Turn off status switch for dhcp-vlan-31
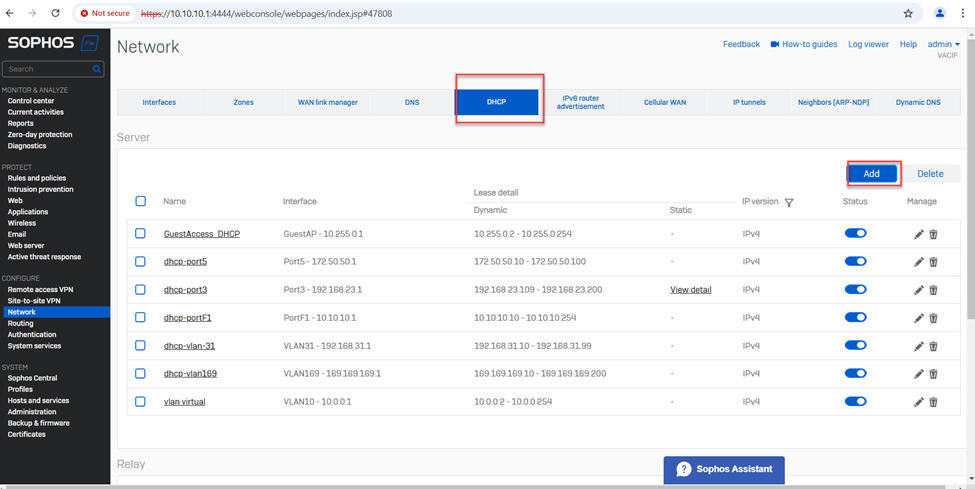 (x=855, y=346)
